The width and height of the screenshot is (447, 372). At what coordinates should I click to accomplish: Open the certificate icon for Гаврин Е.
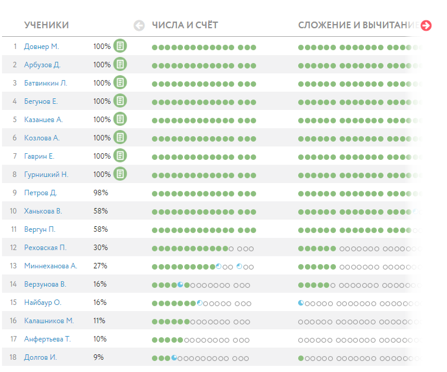click(120, 156)
